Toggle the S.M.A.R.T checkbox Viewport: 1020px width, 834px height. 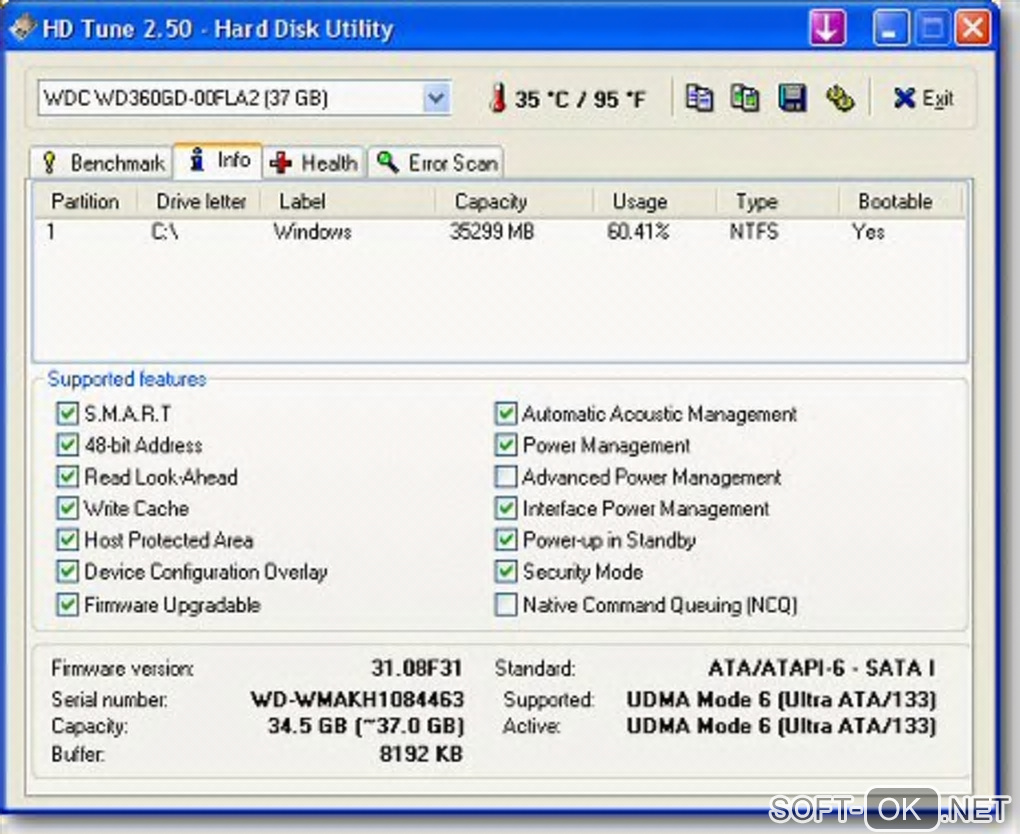click(x=67, y=414)
